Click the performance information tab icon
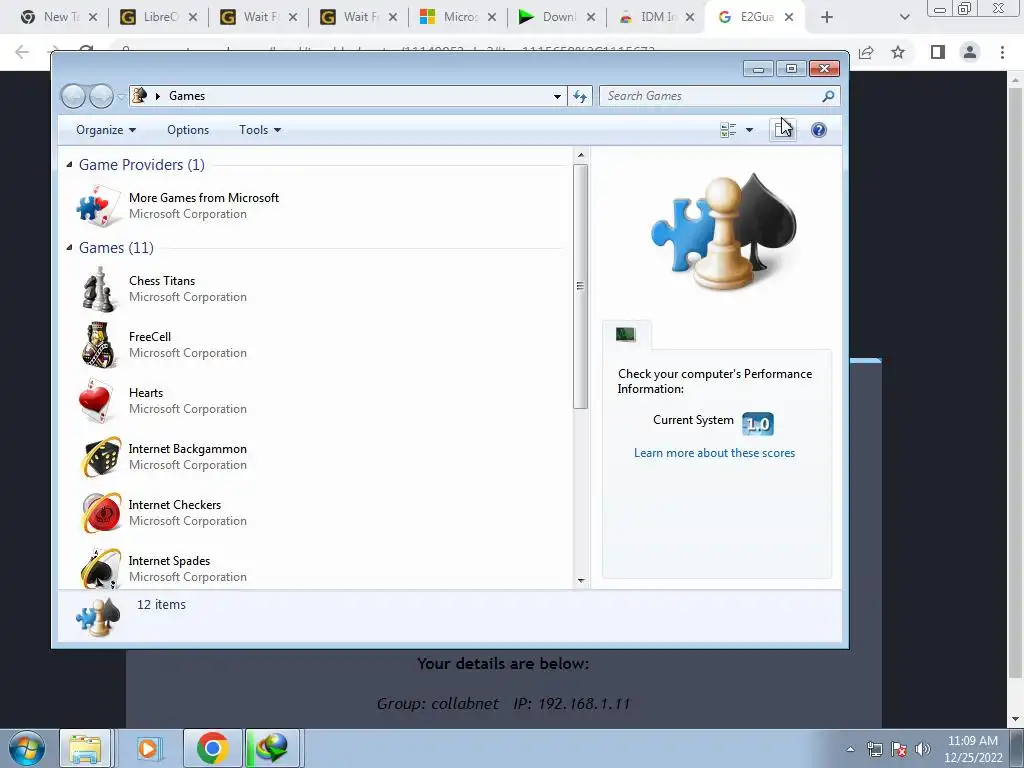The height and width of the screenshot is (768, 1024). (626, 334)
